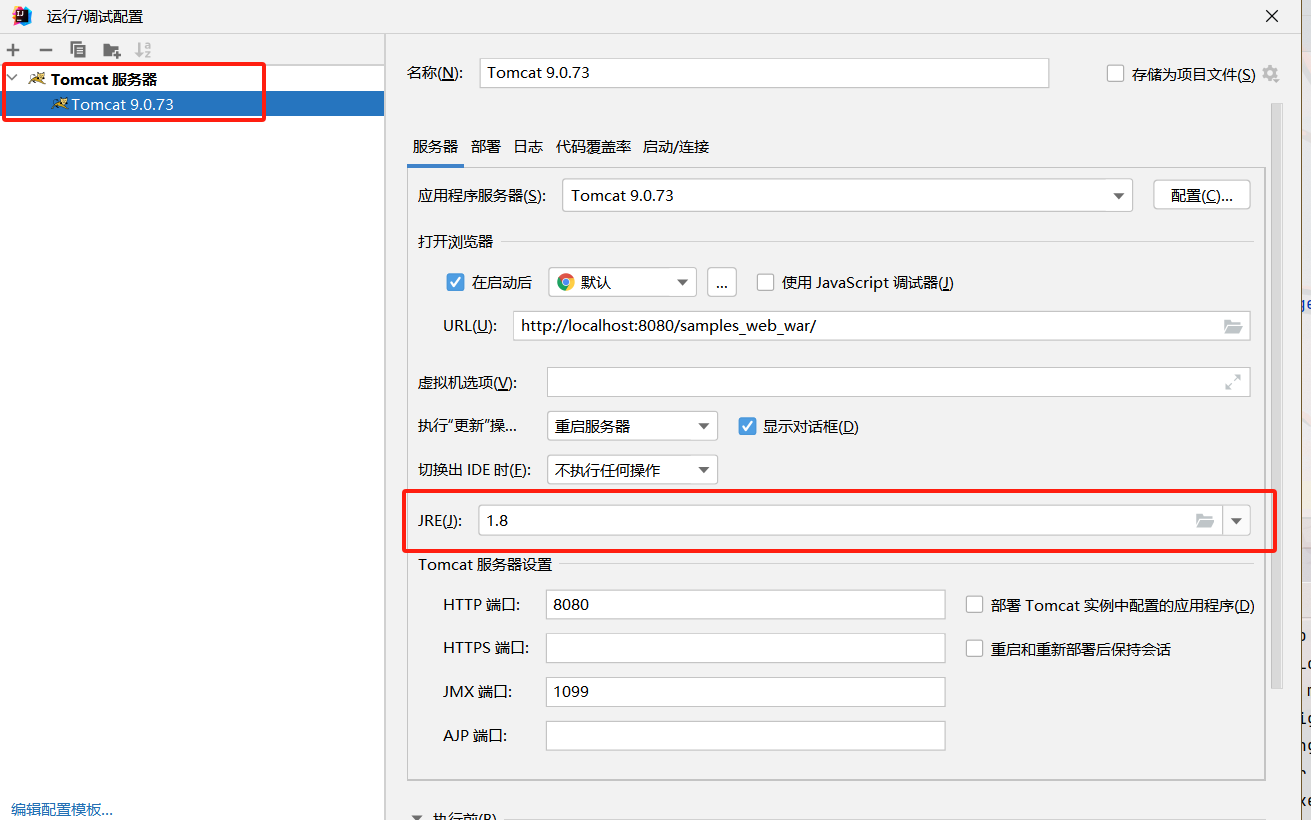This screenshot has width=1311, height=820.
Task: Copy the selected configuration
Action: pos(78,50)
